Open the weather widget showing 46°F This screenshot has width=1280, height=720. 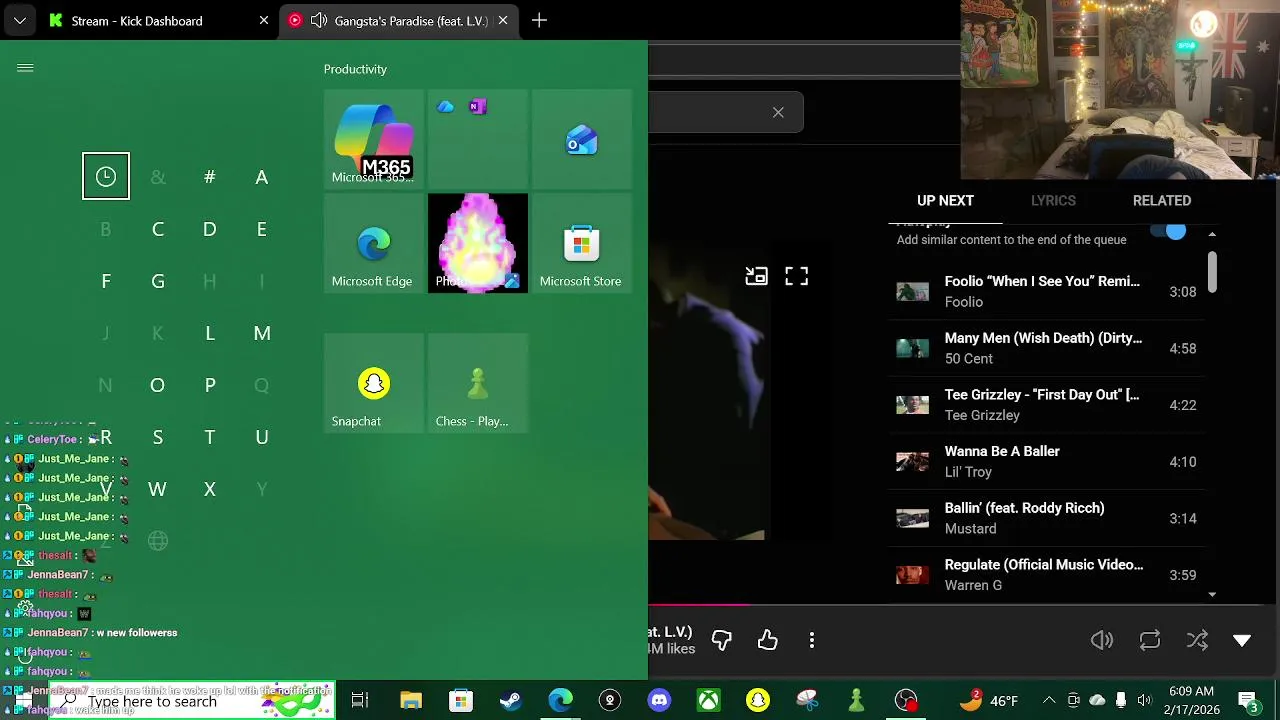[x=989, y=701]
